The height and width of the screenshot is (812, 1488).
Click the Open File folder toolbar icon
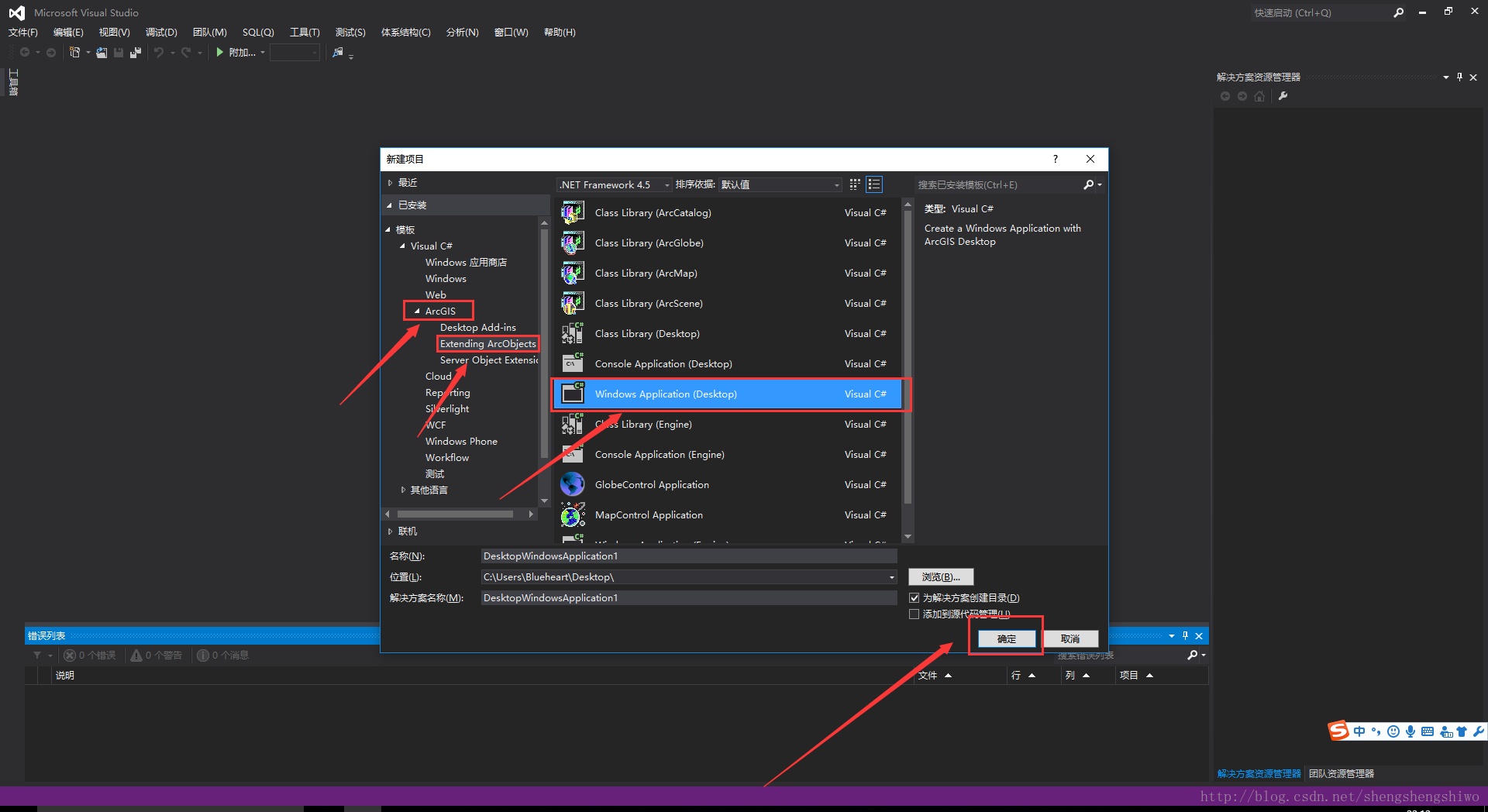coord(102,53)
